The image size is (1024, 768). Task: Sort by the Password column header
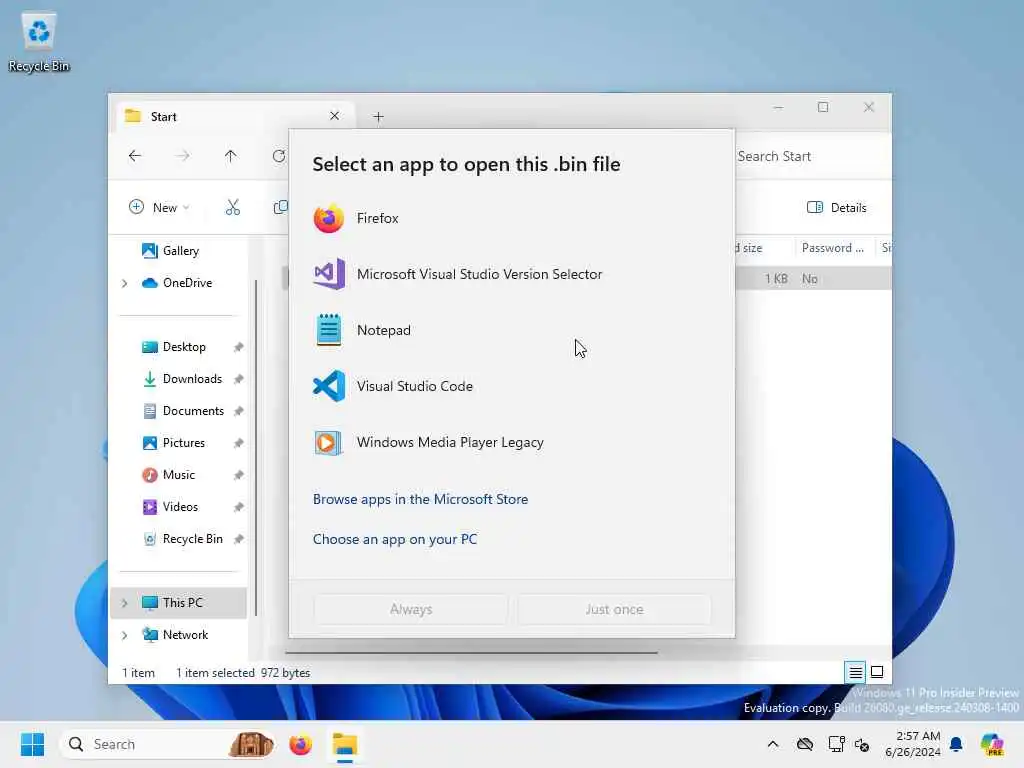[835, 248]
